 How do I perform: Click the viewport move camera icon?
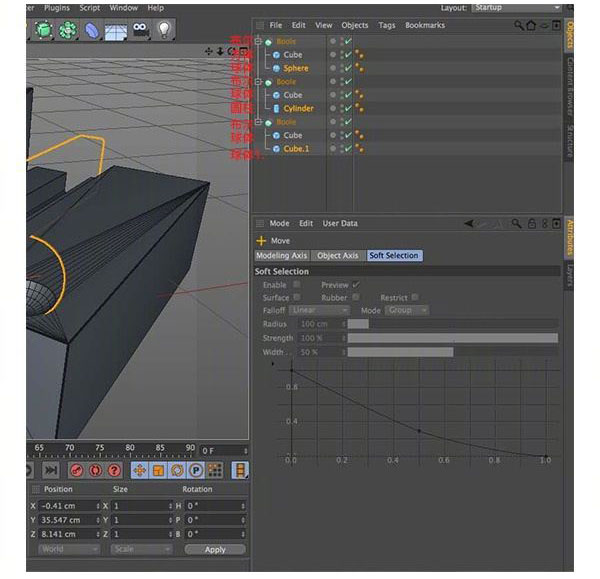(x=209, y=51)
